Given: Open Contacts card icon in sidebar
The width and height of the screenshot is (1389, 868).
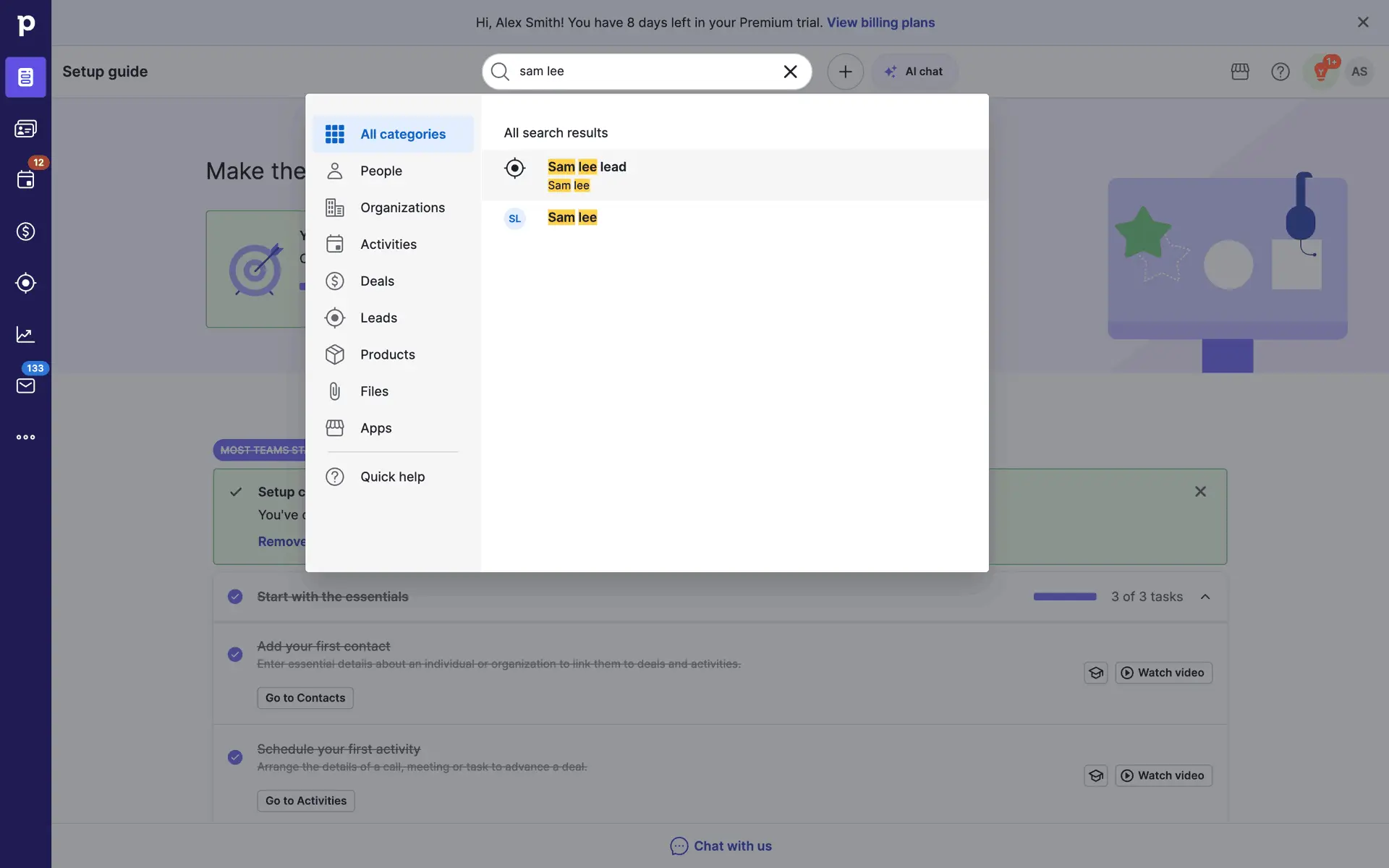Looking at the screenshot, I should (25, 129).
